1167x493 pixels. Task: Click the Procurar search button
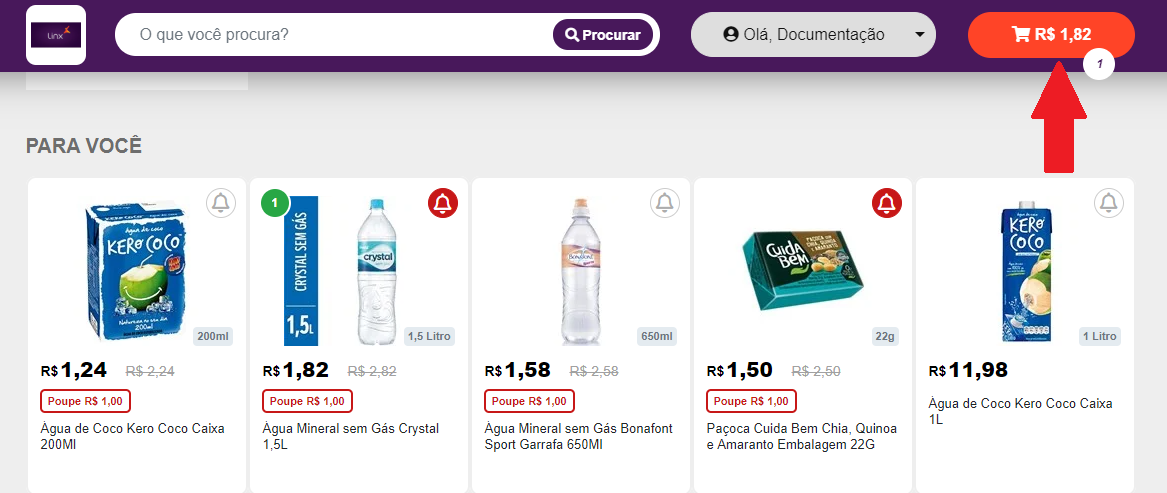point(603,35)
